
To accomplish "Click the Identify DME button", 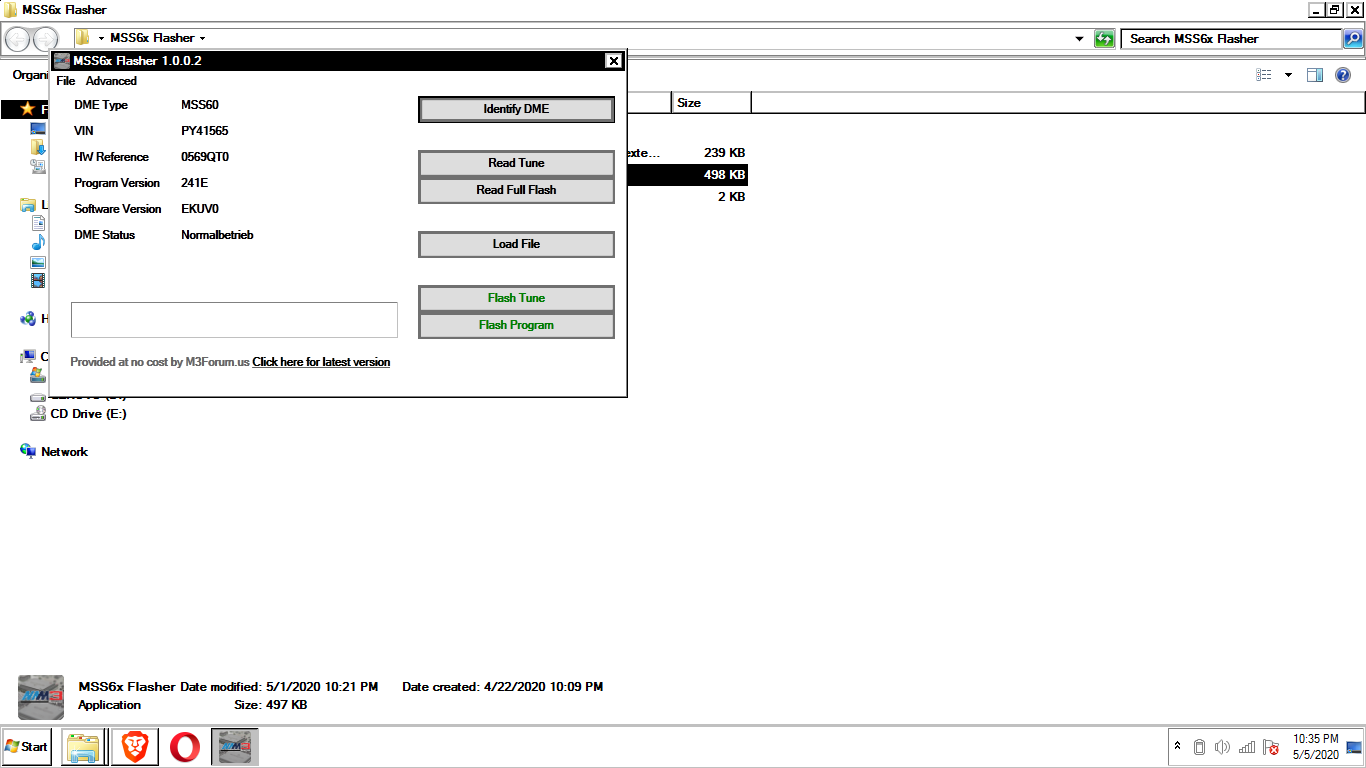I will pos(516,109).
